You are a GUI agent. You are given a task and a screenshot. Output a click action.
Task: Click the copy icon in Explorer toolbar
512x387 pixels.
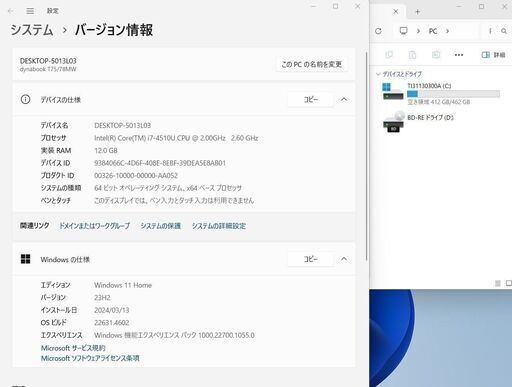(389, 55)
